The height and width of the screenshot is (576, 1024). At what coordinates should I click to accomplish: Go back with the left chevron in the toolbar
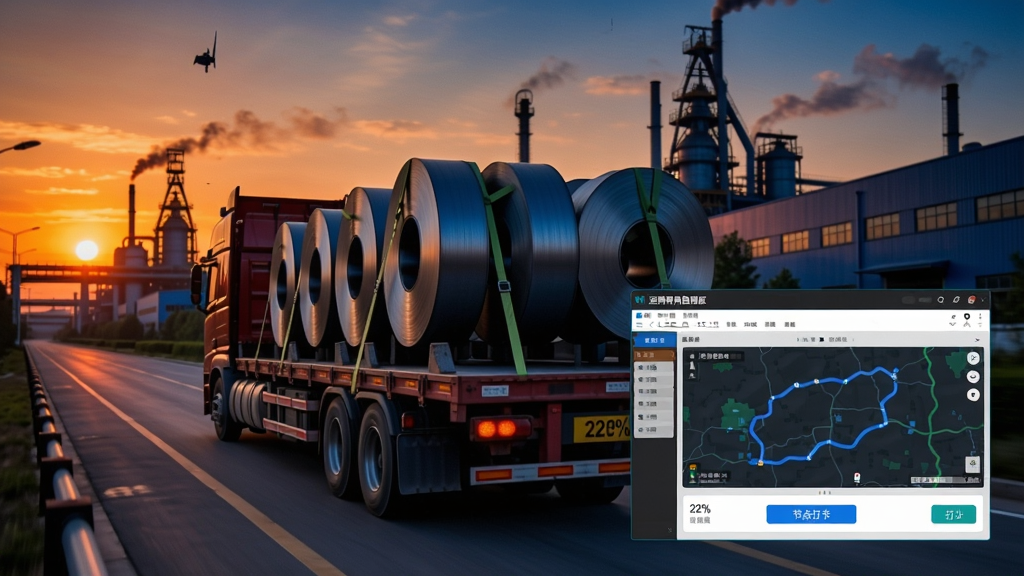[651, 325]
